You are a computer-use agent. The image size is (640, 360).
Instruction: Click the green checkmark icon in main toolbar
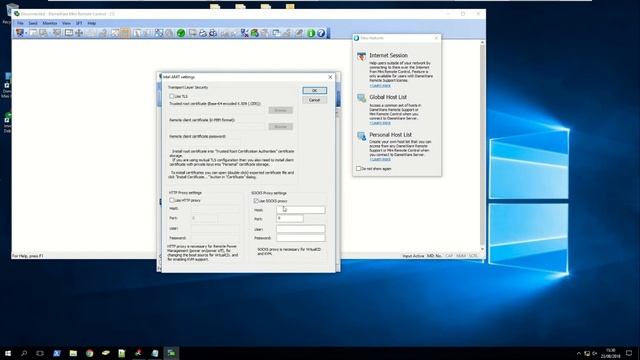(x=181, y=33)
